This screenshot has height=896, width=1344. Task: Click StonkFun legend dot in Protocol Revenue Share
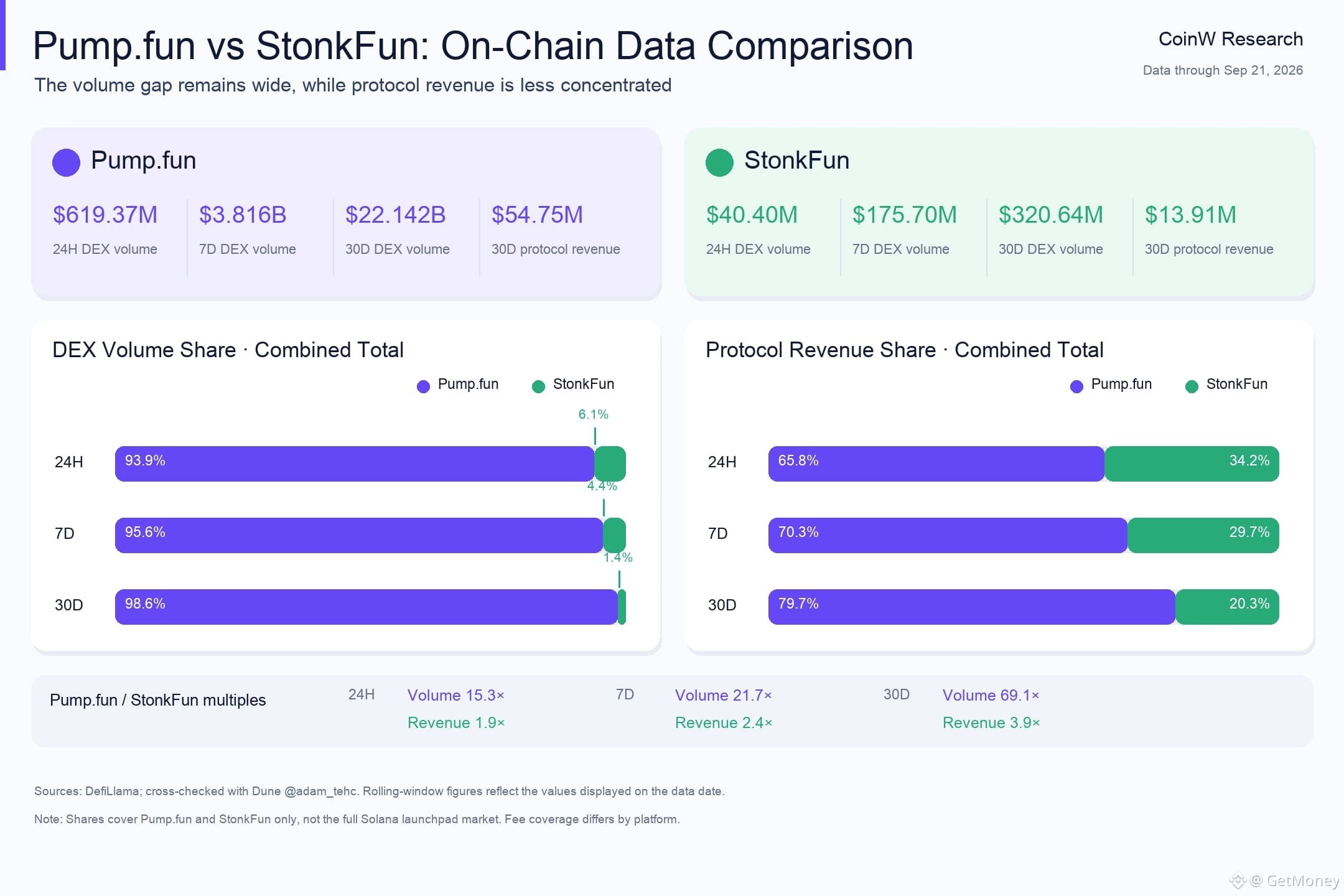(1192, 386)
